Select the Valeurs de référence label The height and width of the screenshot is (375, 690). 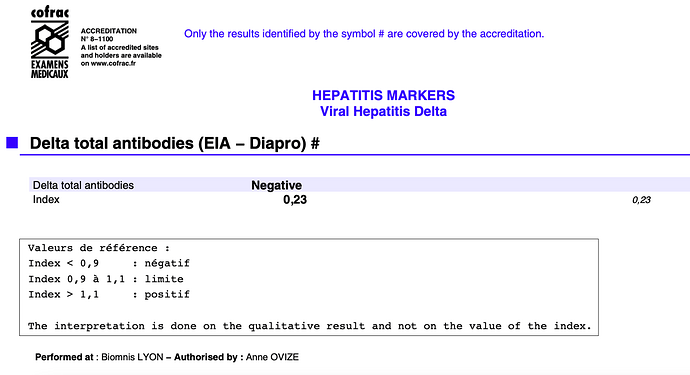click(99, 248)
